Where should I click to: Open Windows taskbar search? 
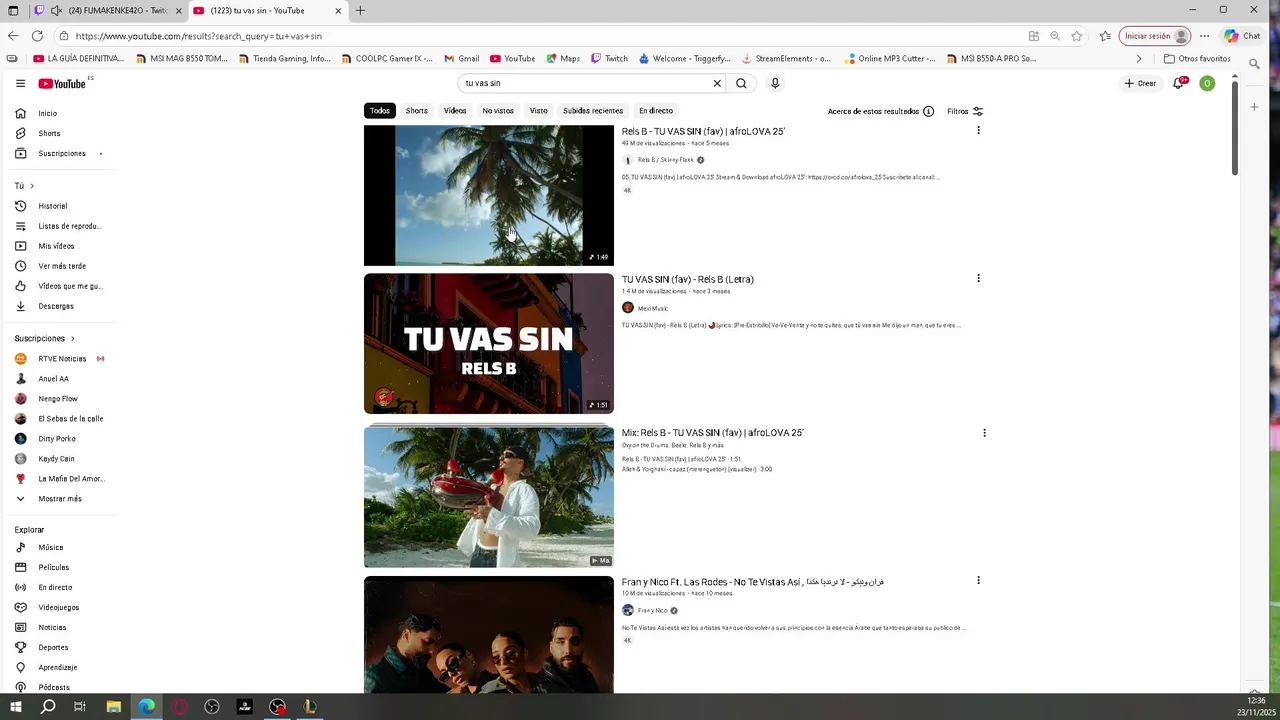tap(48, 707)
